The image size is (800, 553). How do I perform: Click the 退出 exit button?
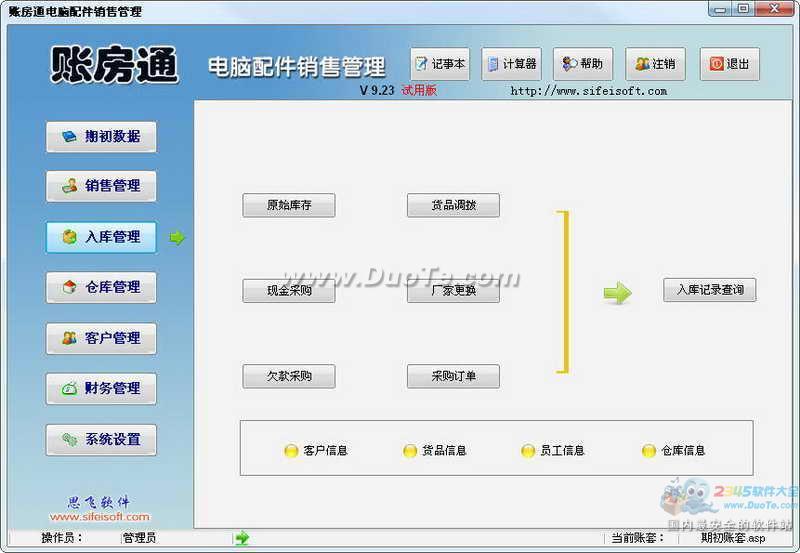[730, 64]
